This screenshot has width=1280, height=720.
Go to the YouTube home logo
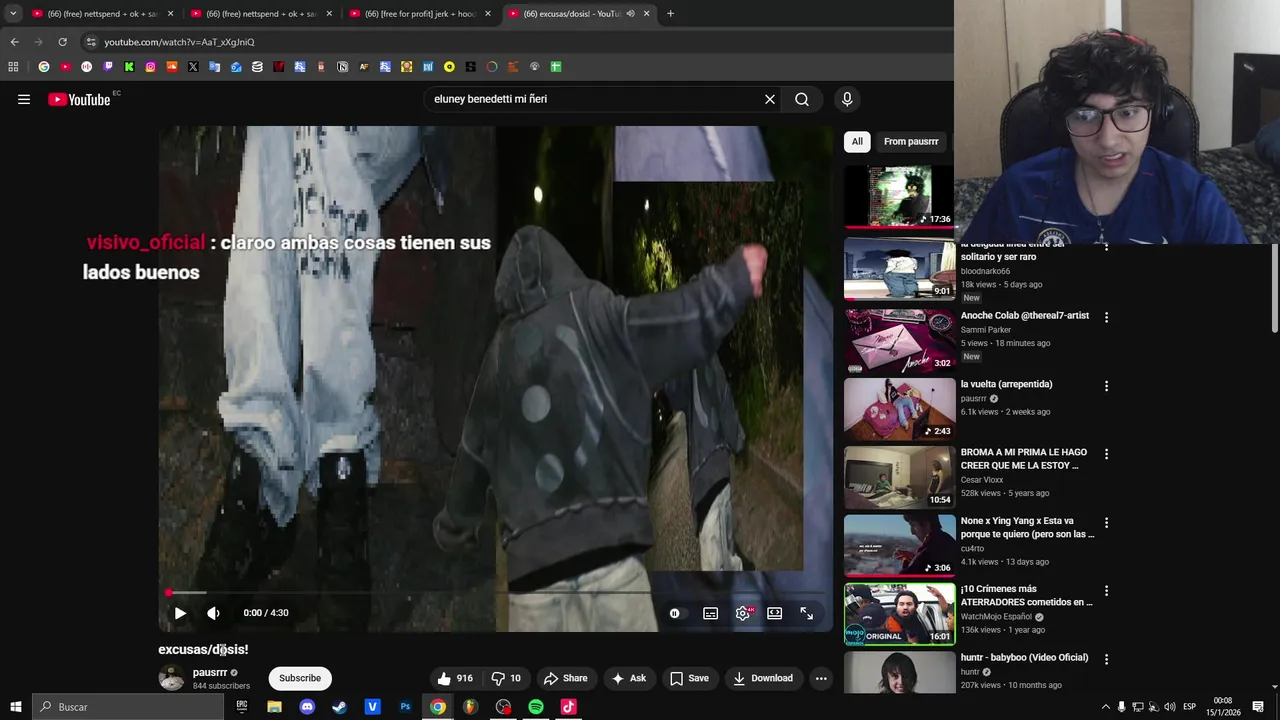[79, 99]
